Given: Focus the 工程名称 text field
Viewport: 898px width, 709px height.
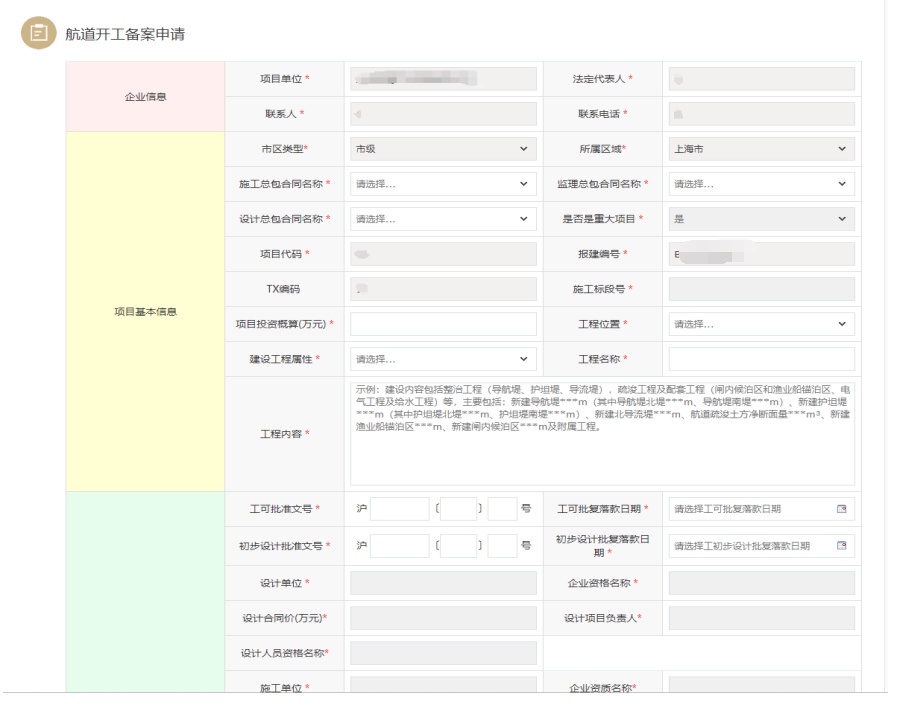Looking at the screenshot, I should click(761, 359).
